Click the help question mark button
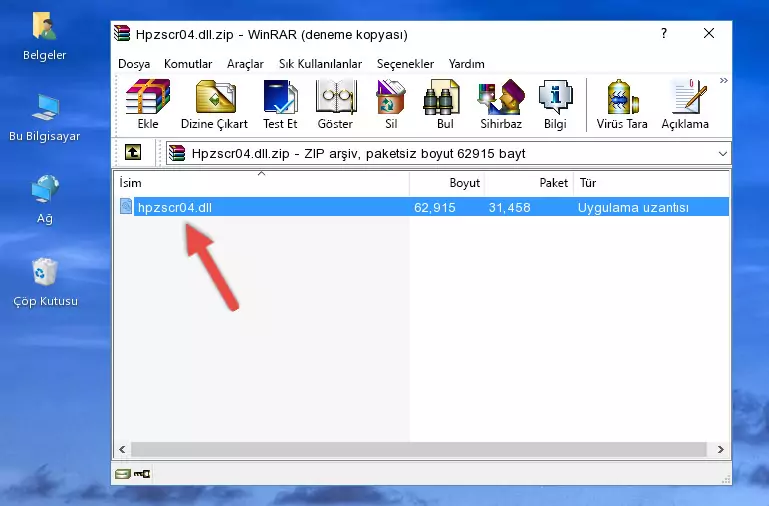Screen dimensions: 769x506 664,33
